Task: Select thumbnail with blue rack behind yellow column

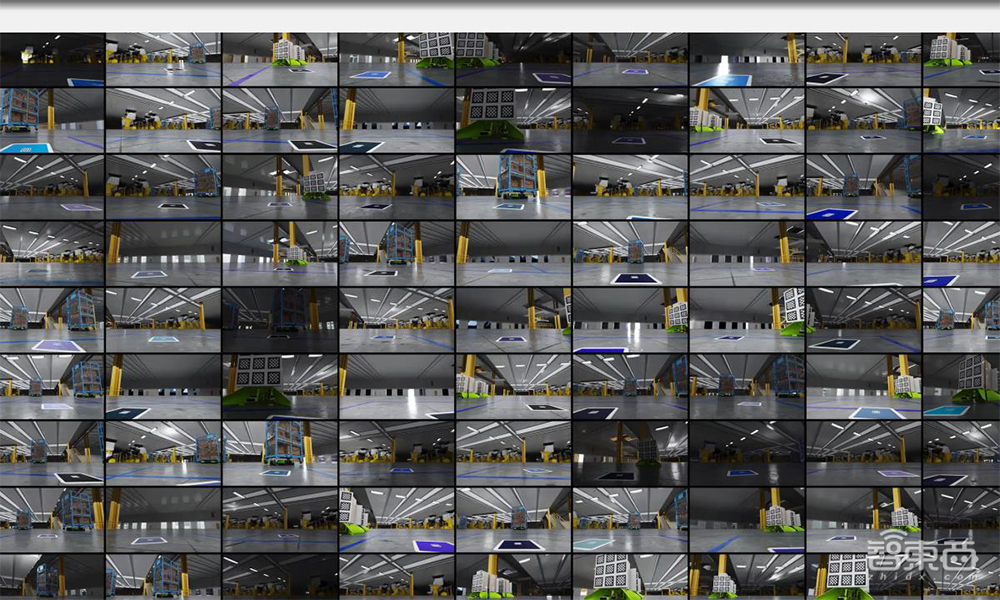Action: 397,250
